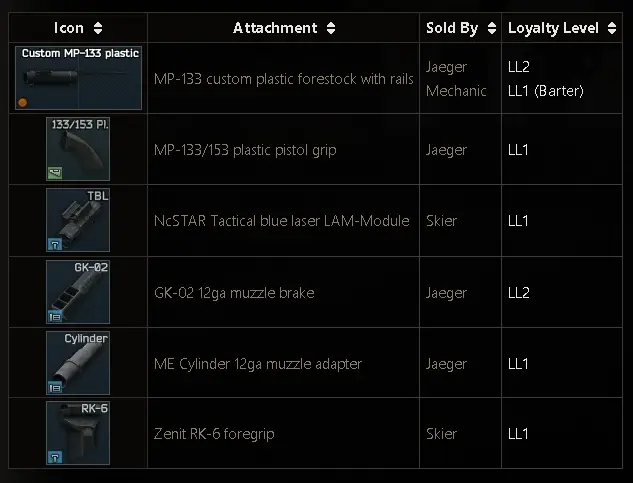Open the Mechanic trader link
This screenshot has height=483, width=633.
point(456,91)
